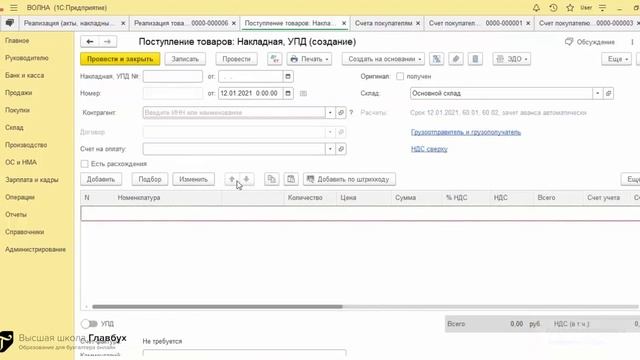
Task: Open the main hamburger menu
Action: point(13,8)
